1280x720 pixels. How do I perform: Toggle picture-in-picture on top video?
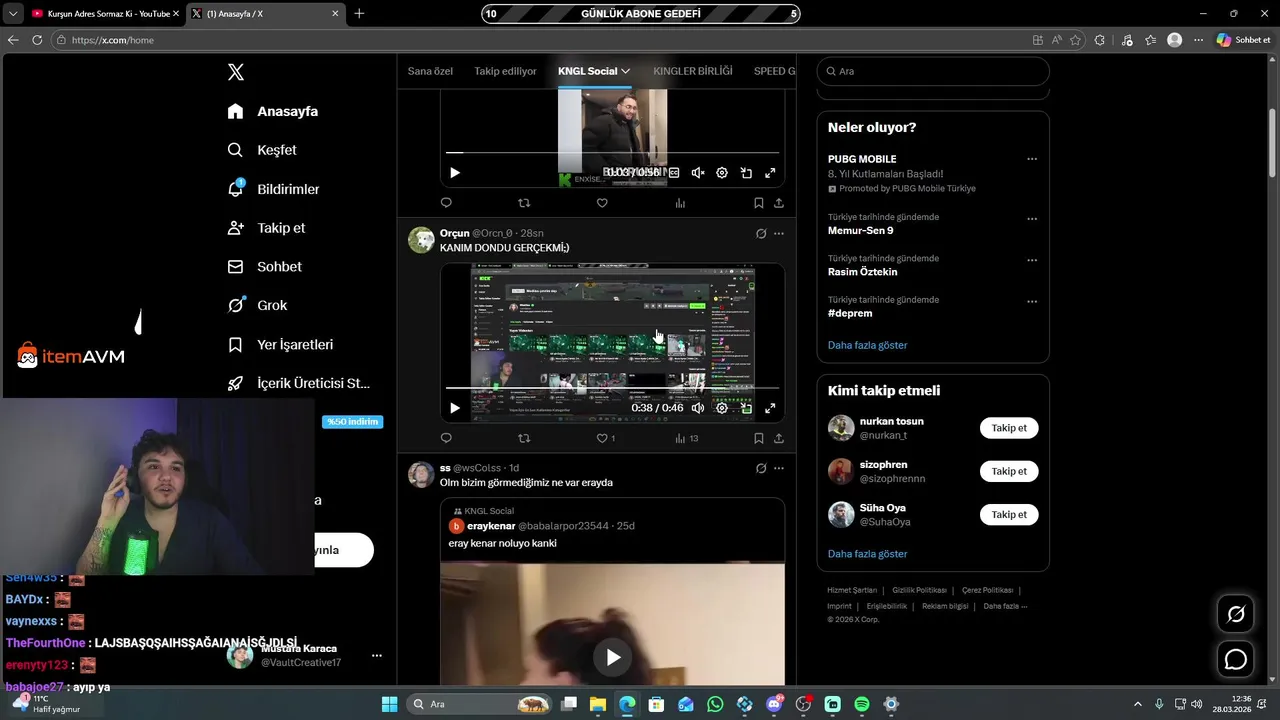[x=746, y=173]
